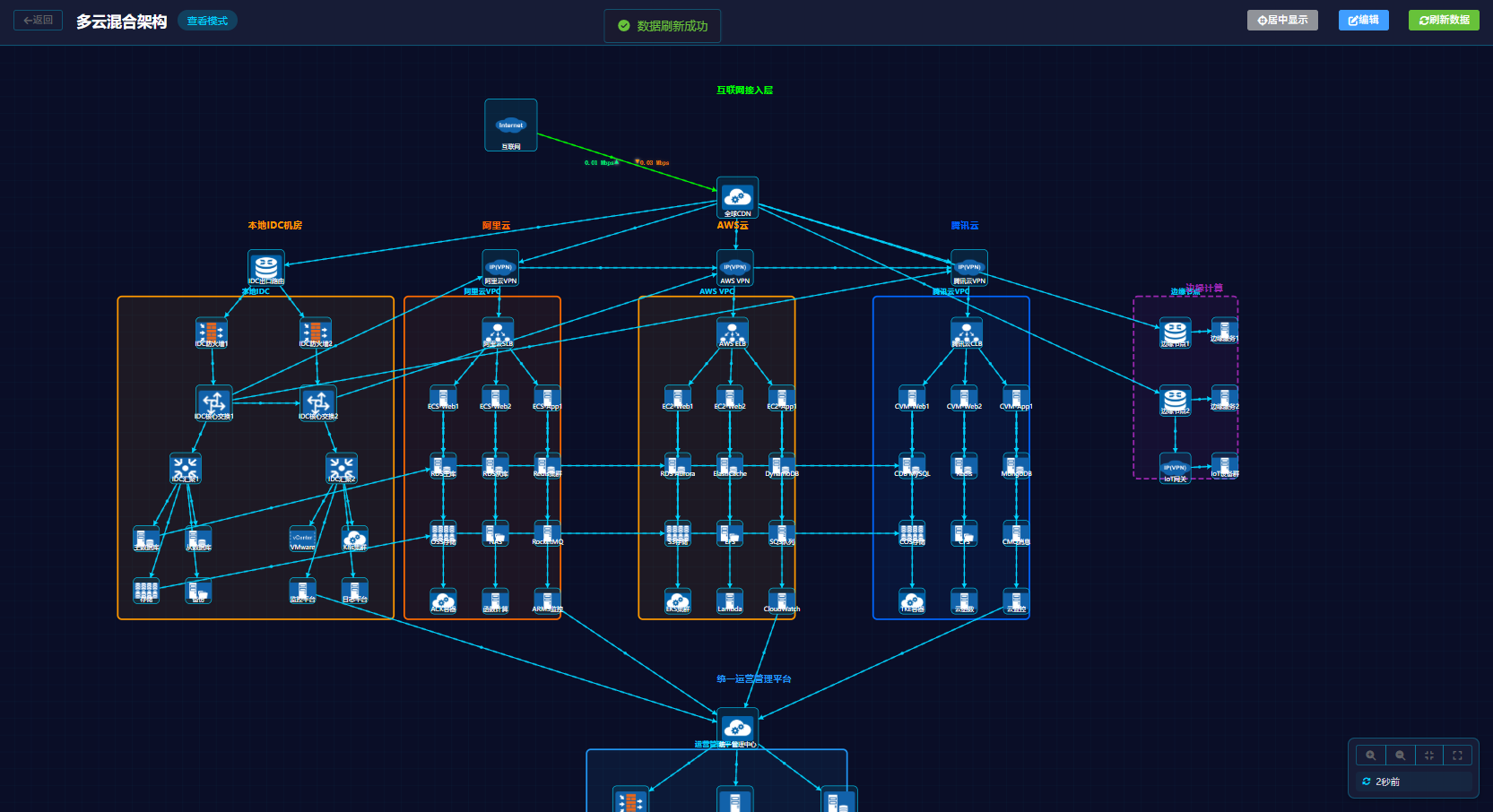The height and width of the screenshot is (812, 1493).
Task: Select the CVM-Web2 server node
Action: [964, 398]
